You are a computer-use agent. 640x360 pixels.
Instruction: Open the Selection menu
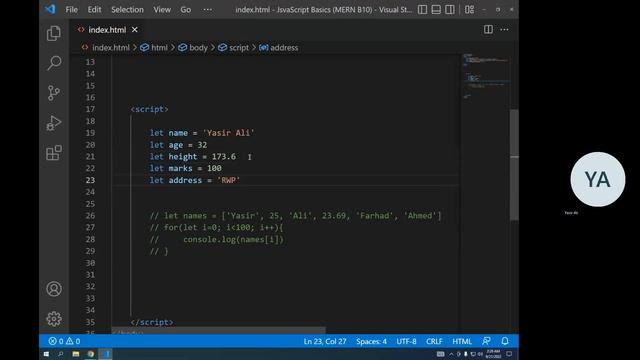(x=127, y=9)
